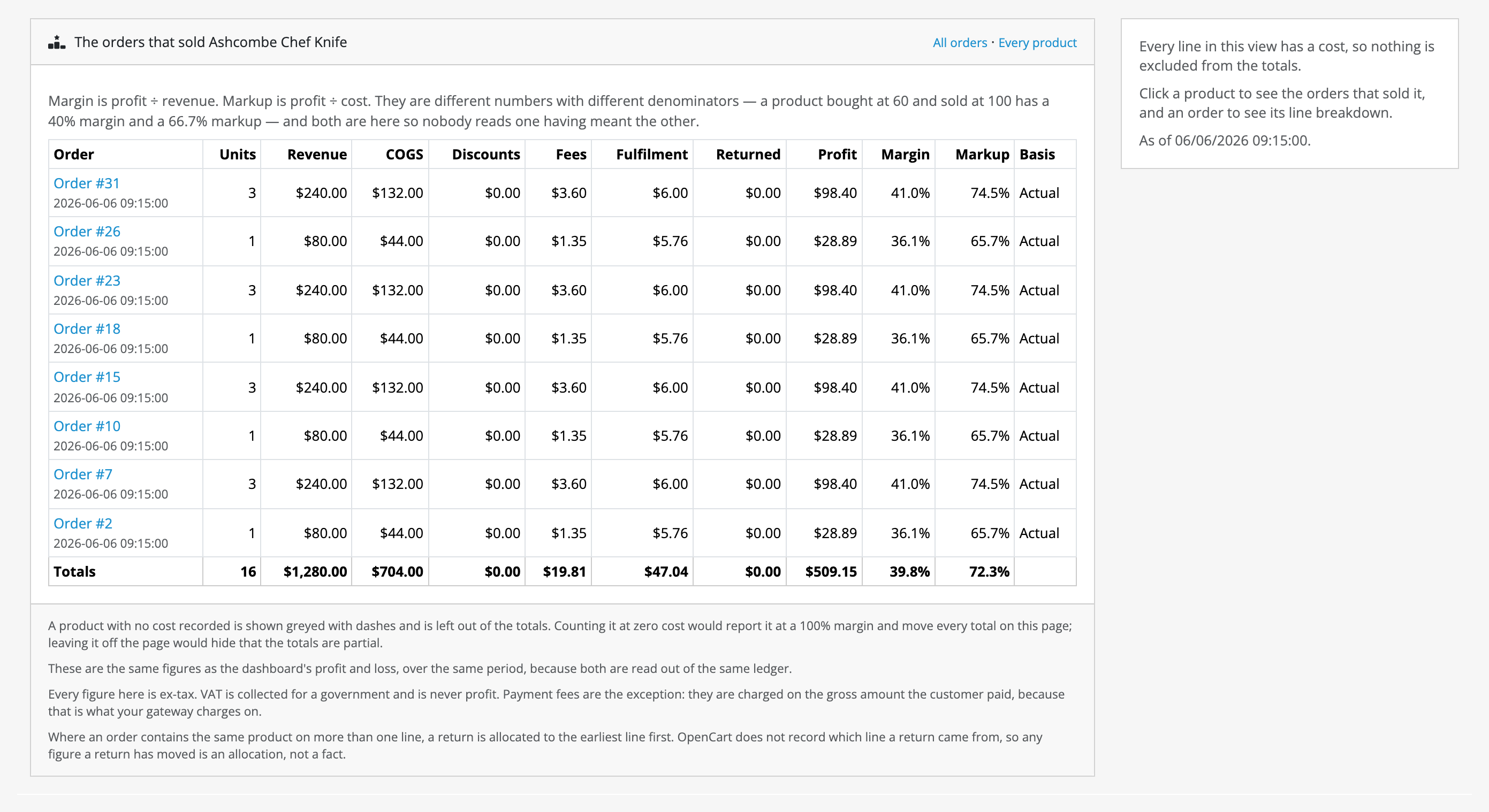
Task: Select Order #23 margin 41.0%
Action: tap(910, 290)
